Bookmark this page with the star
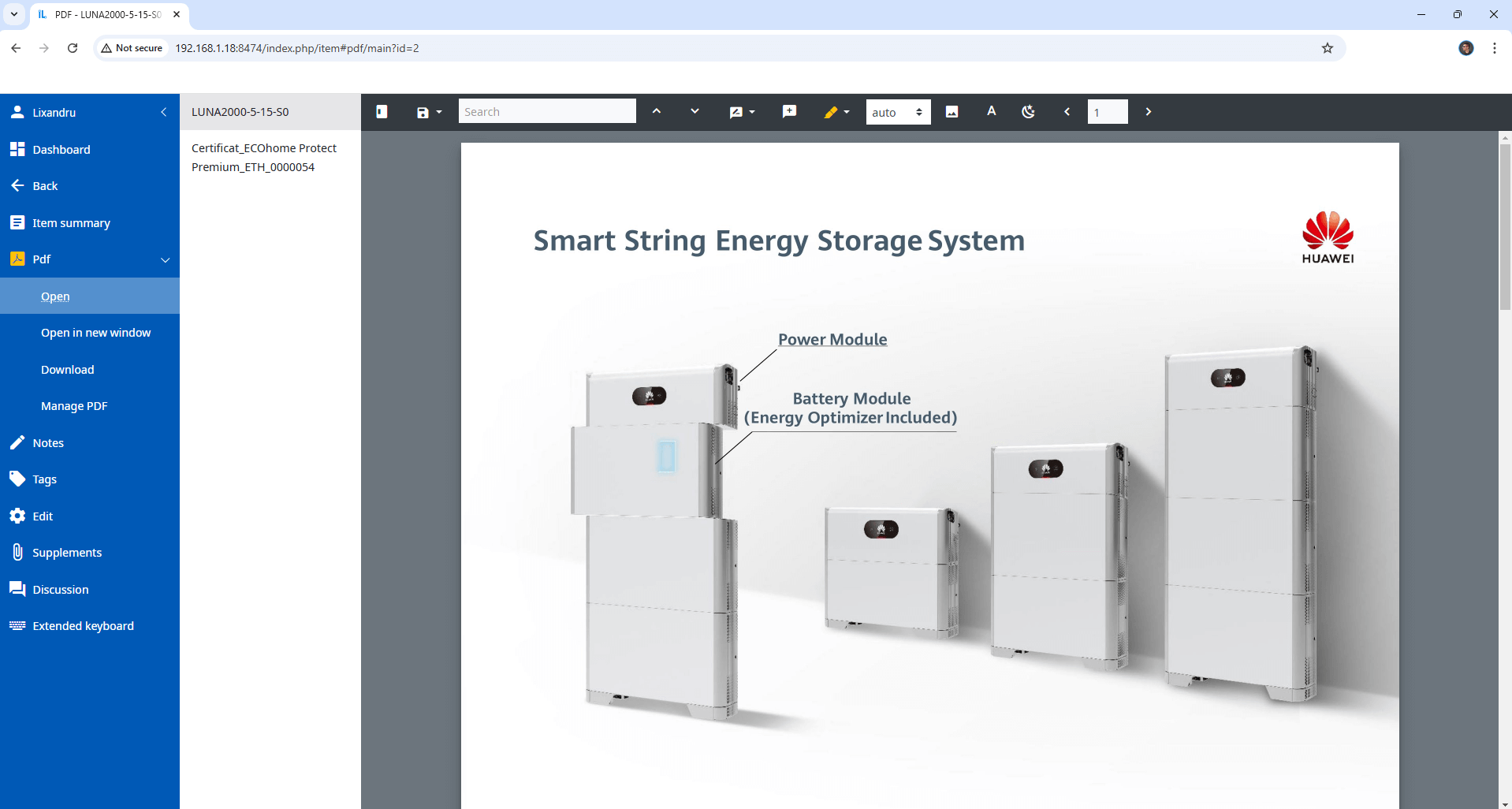The width and height of the screenshot is (1512, 809). pos(1328,48)
